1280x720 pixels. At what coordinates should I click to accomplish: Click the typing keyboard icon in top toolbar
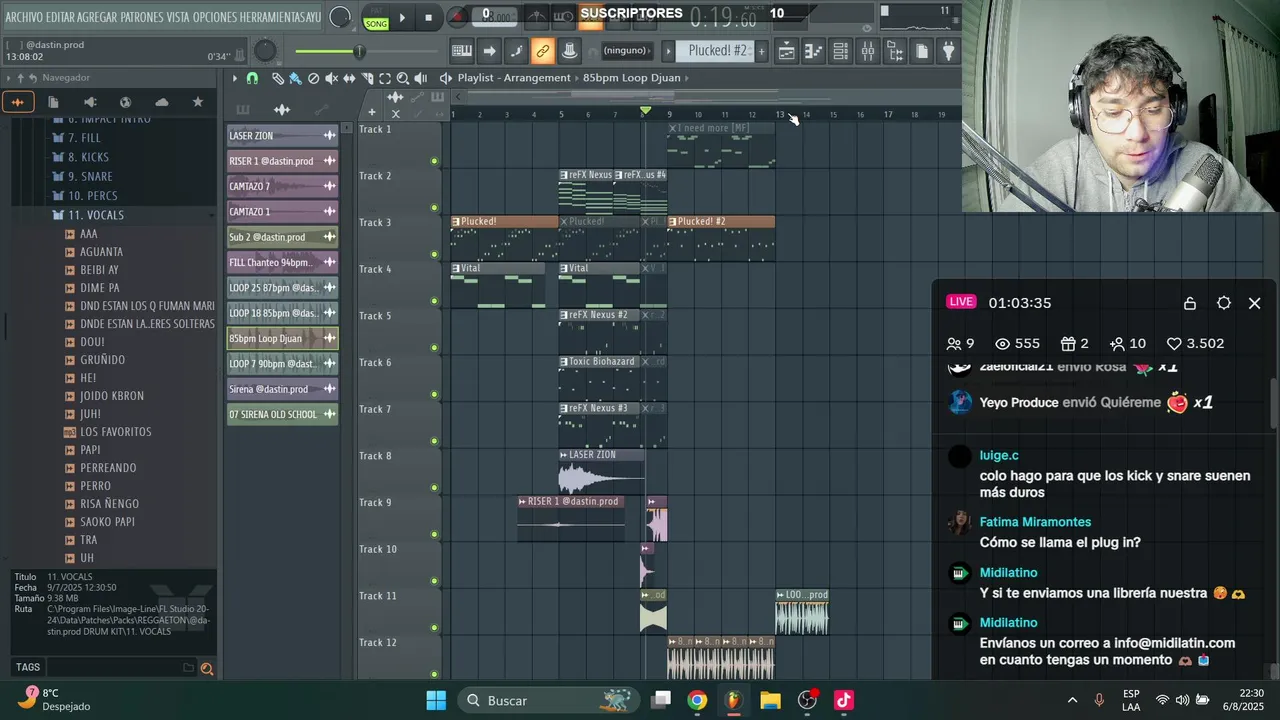click(x=462, y=51)
